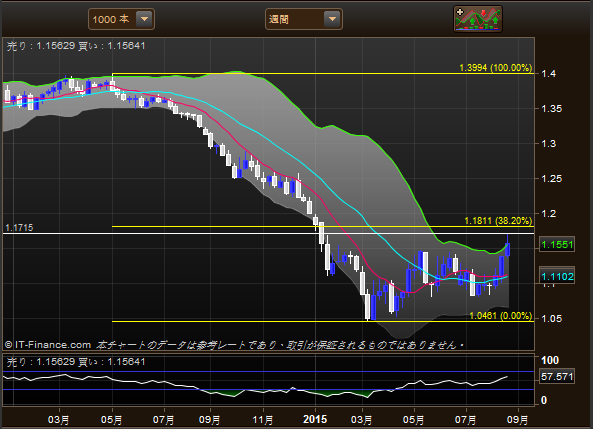Click the 1.3994 (100.00%) Fibonacci label

(x=495, y=68)
